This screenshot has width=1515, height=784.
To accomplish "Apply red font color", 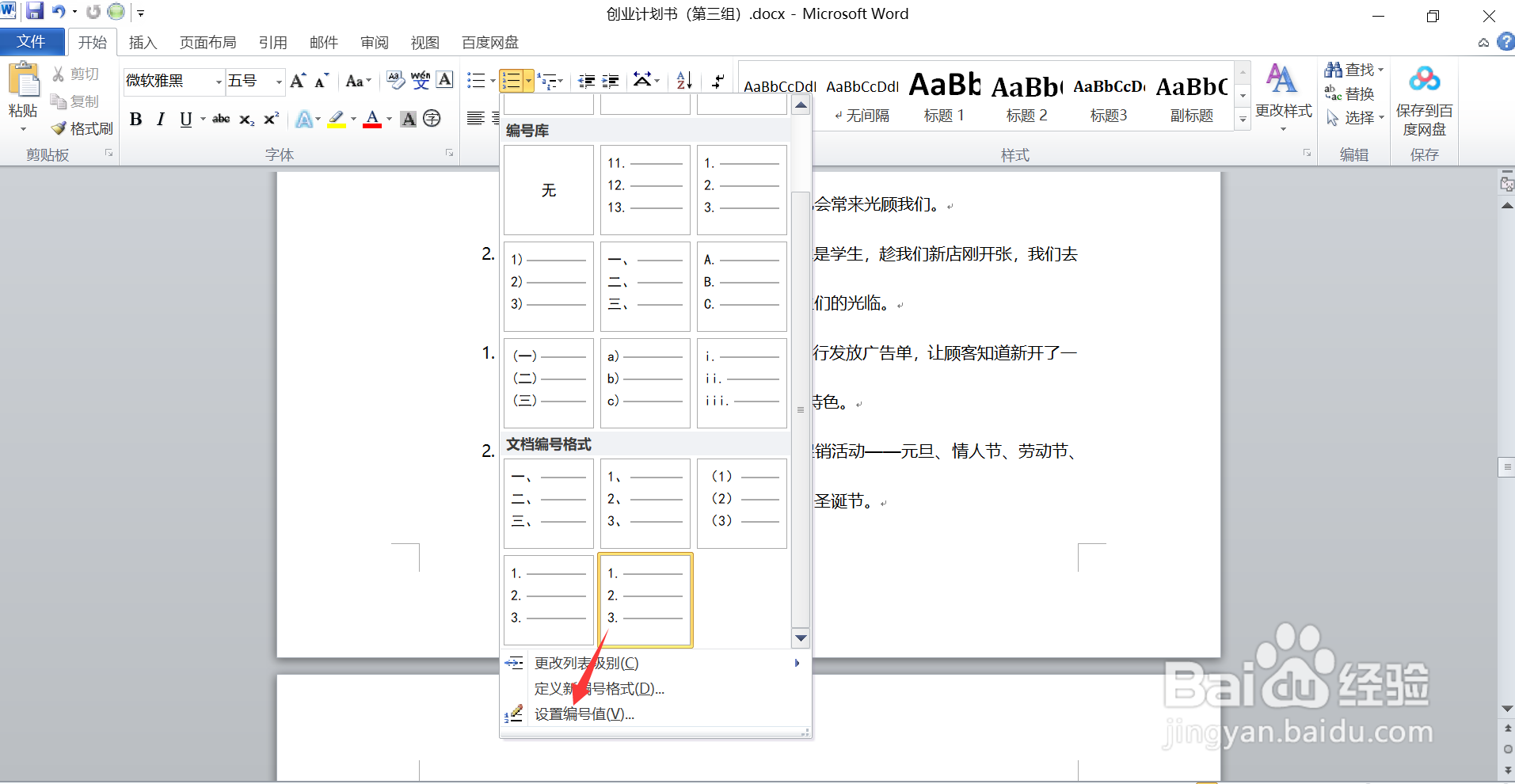I will coord(372,120).
